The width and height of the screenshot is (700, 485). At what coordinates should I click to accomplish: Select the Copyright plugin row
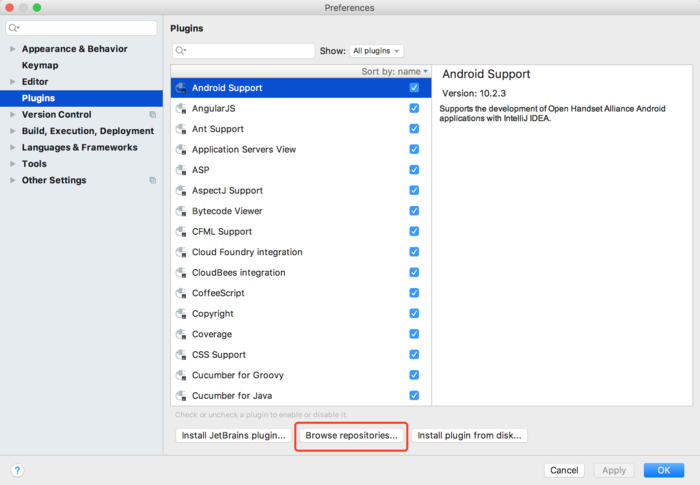[x=301, y=314]
